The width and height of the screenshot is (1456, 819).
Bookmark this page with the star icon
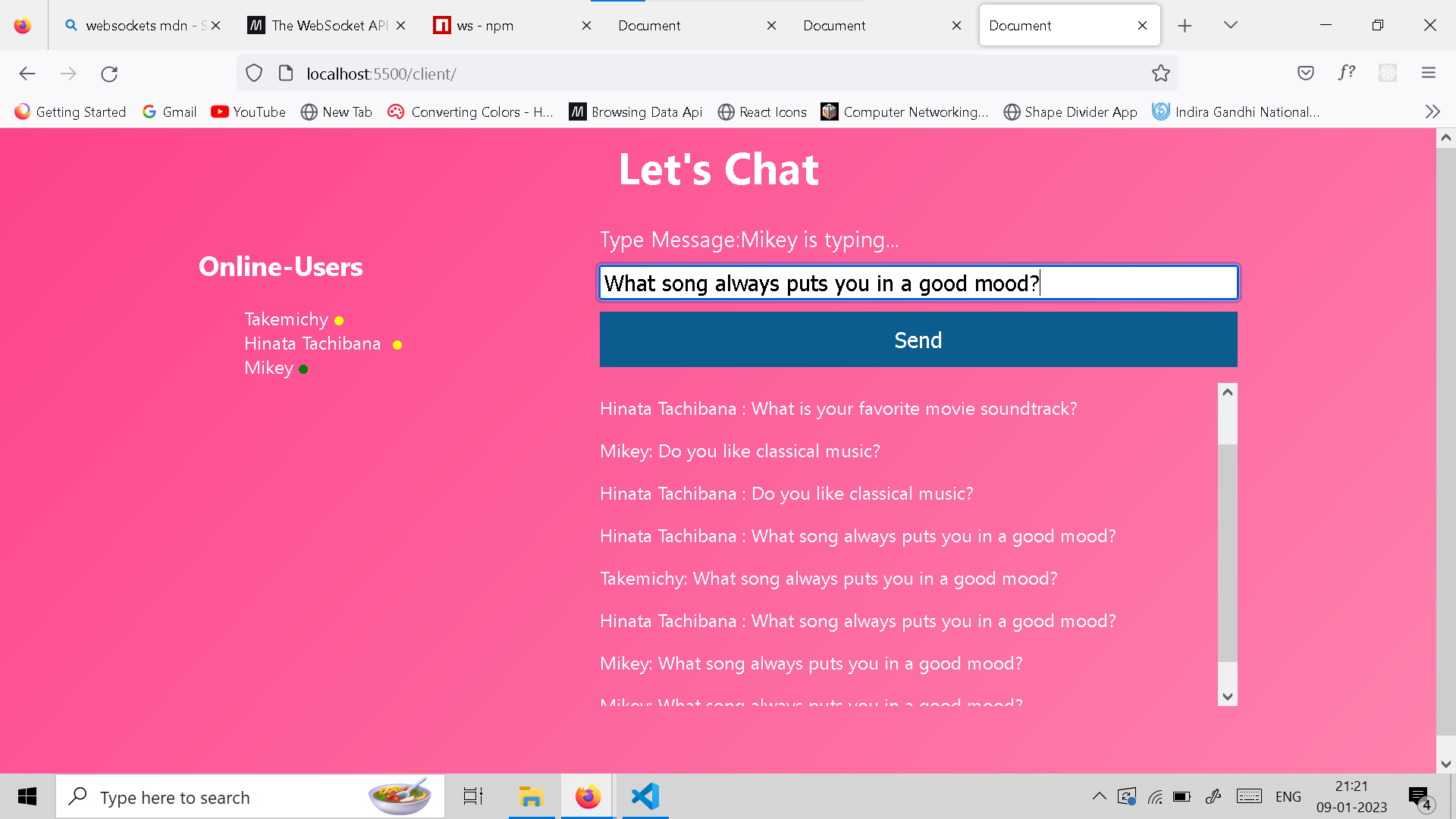1160,74
